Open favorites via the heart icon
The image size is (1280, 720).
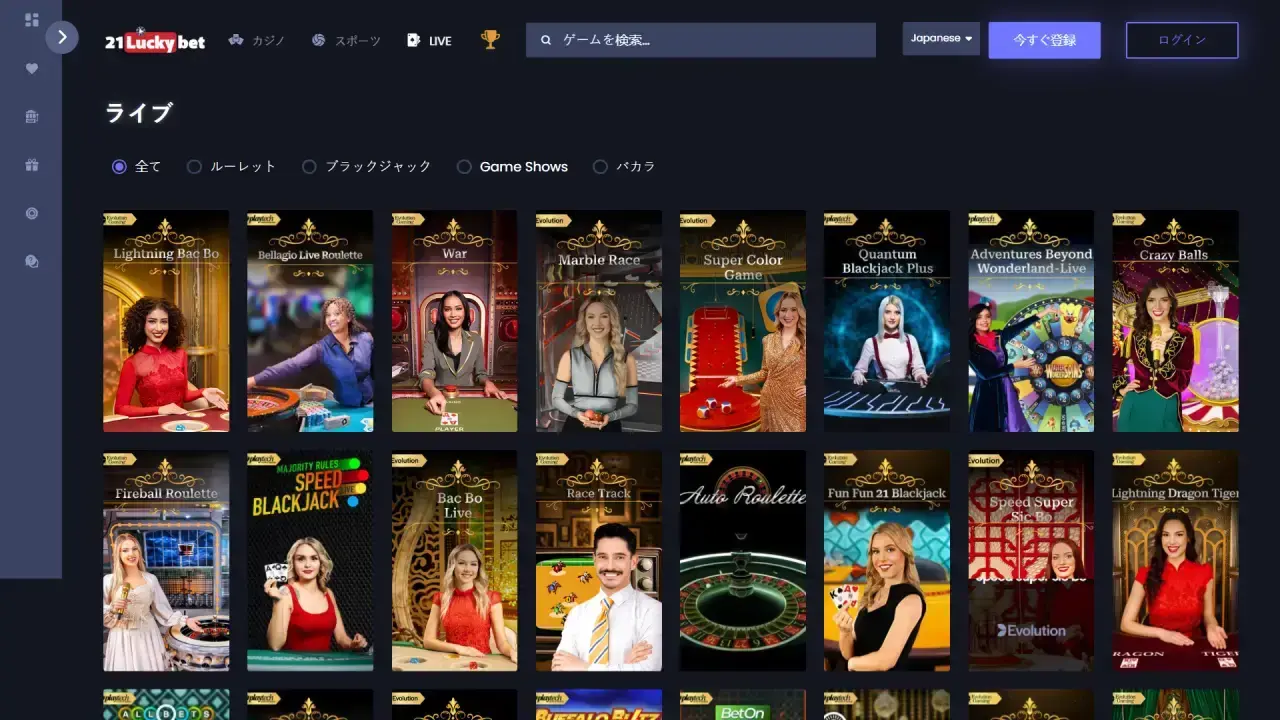[x=31, y=69]
